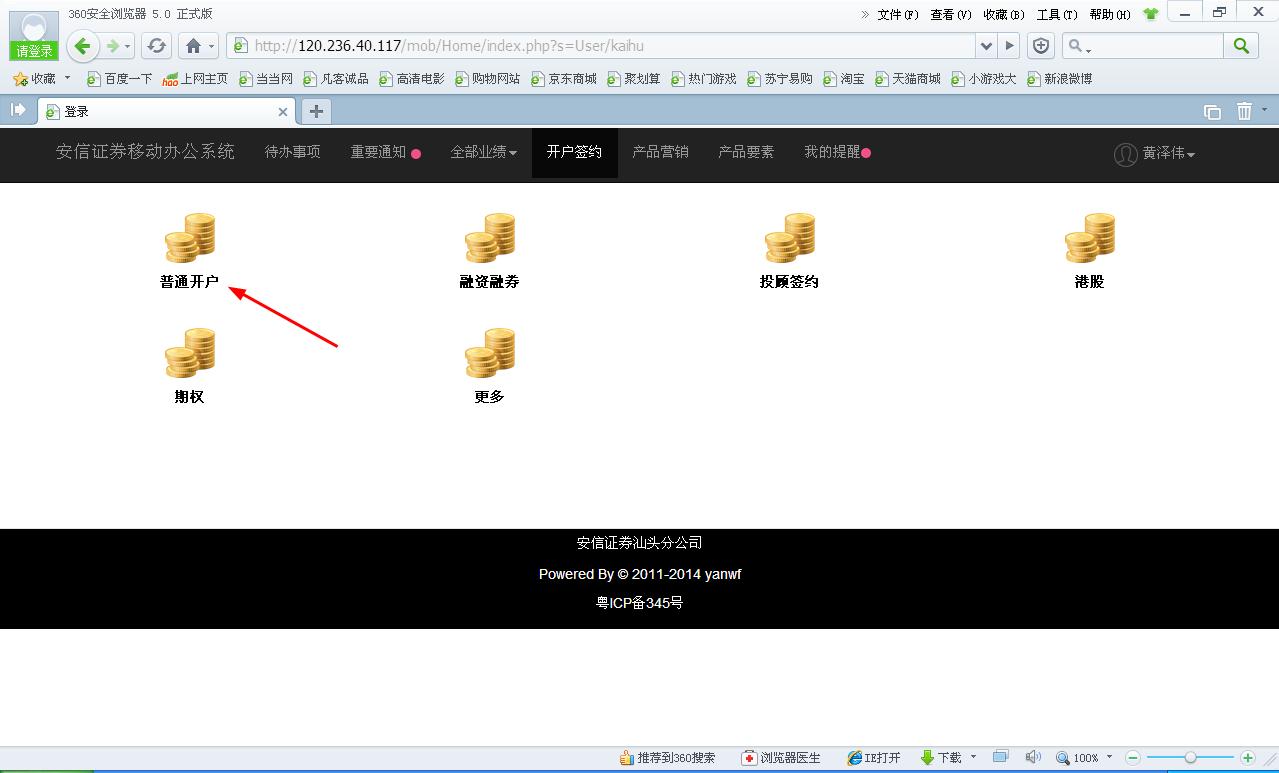Open the new tab plus button

pyautogui.click(x=316, y=111)
